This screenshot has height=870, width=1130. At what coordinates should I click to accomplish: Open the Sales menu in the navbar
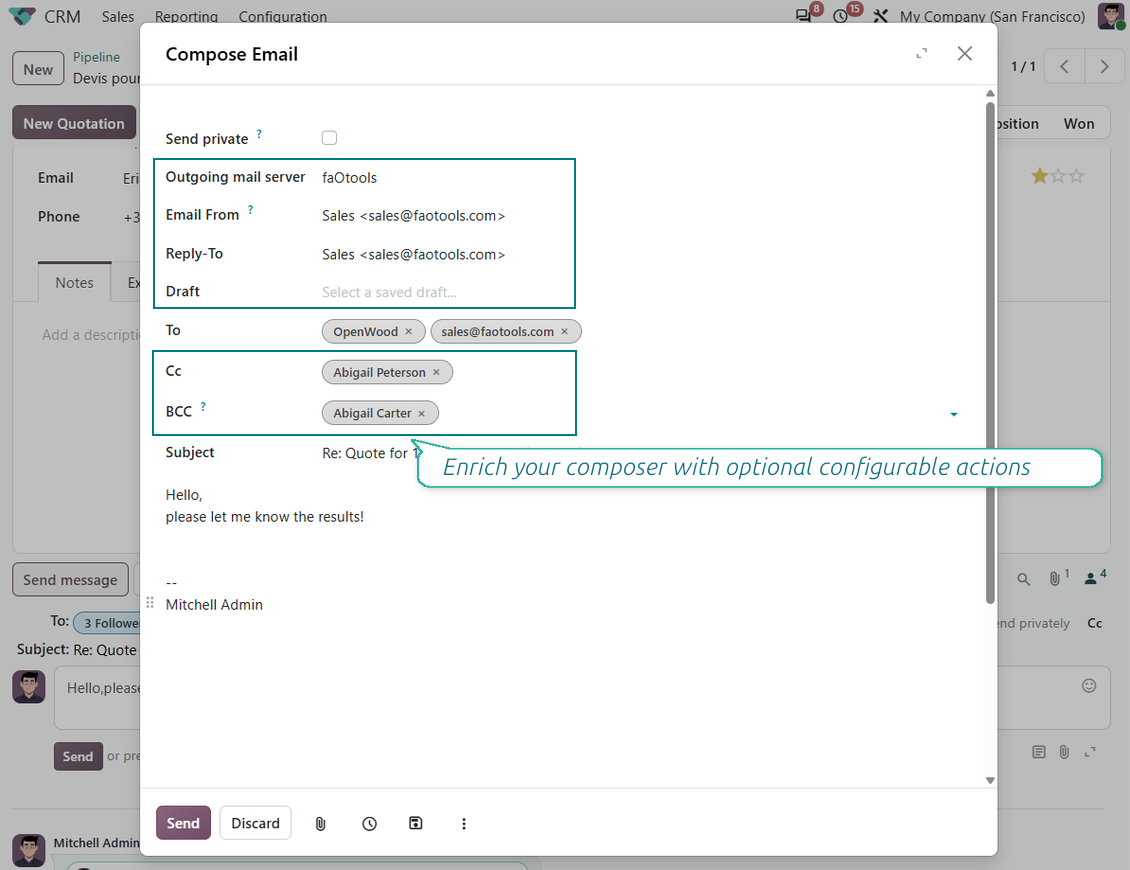[x=117, y=16]
